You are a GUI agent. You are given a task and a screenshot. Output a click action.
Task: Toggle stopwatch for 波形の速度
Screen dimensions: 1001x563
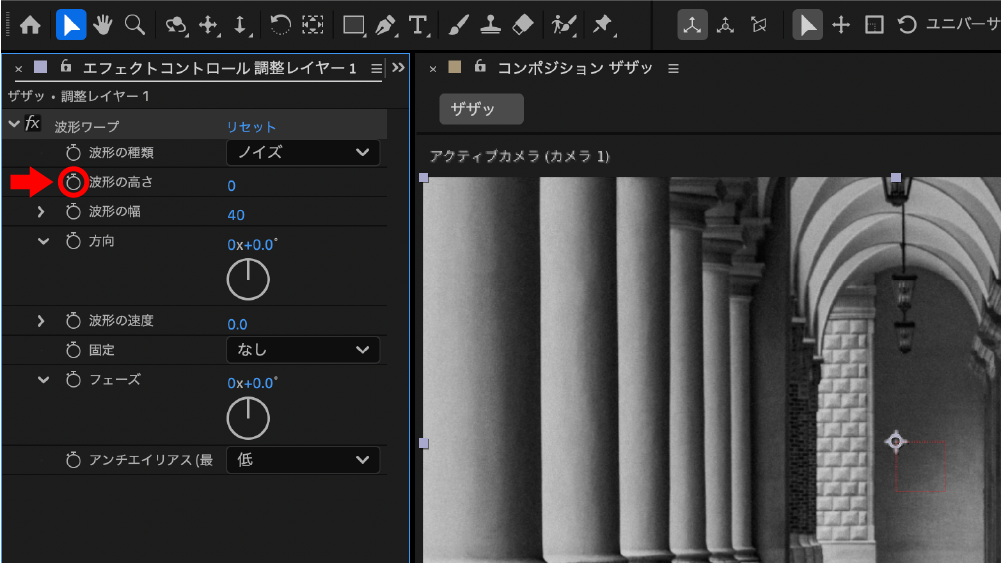73,320
